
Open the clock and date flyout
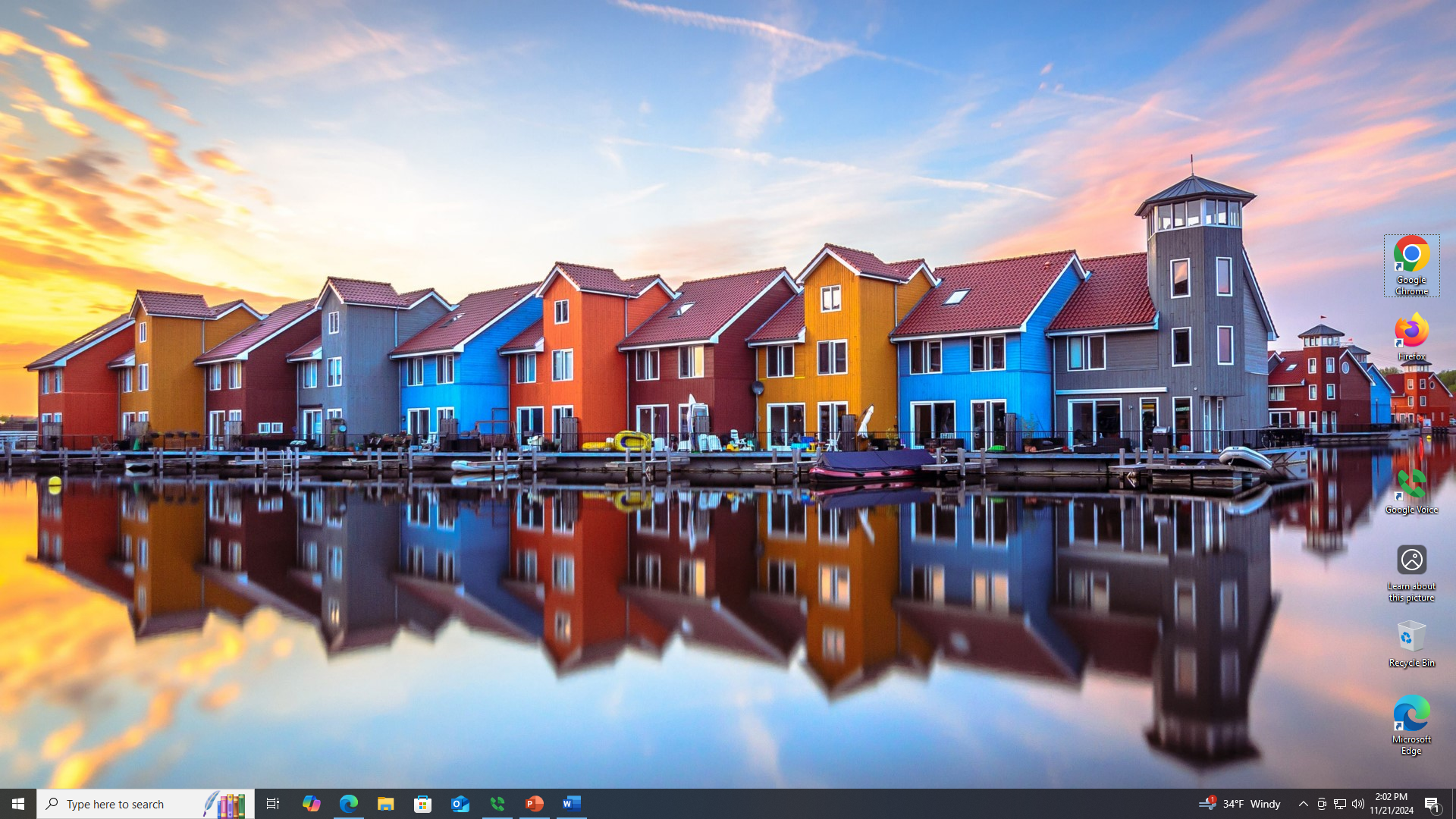tap(1392, 804)
